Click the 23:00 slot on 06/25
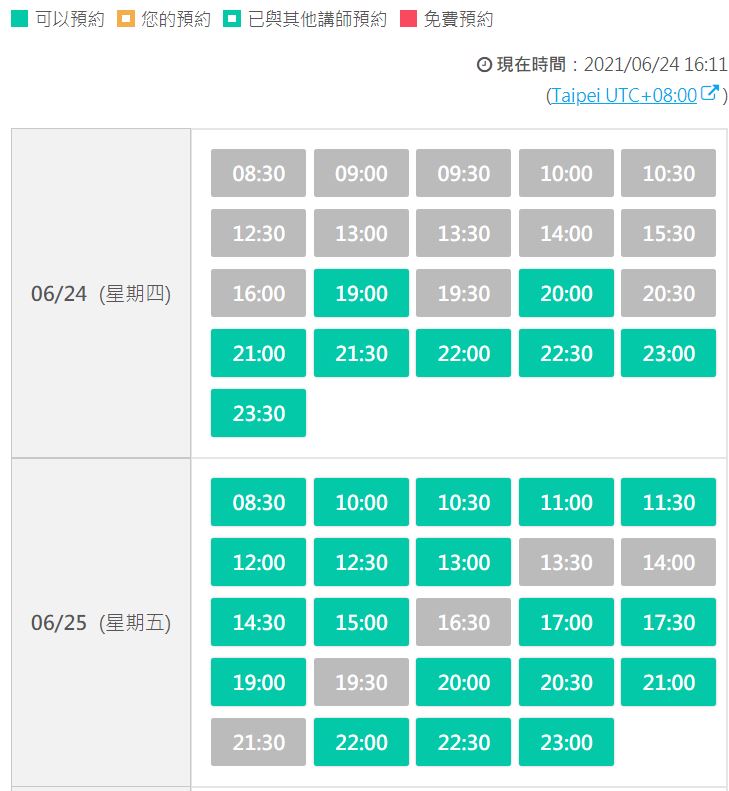The height and width of the screenshot is (791, 729). (x=566, y=742)
